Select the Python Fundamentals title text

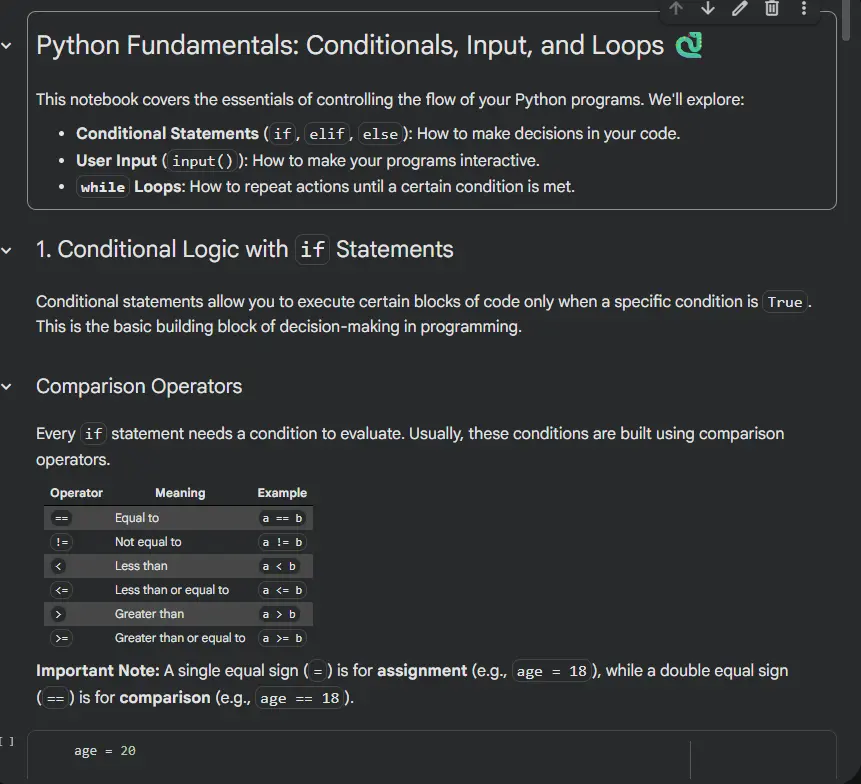coord(348,45)
